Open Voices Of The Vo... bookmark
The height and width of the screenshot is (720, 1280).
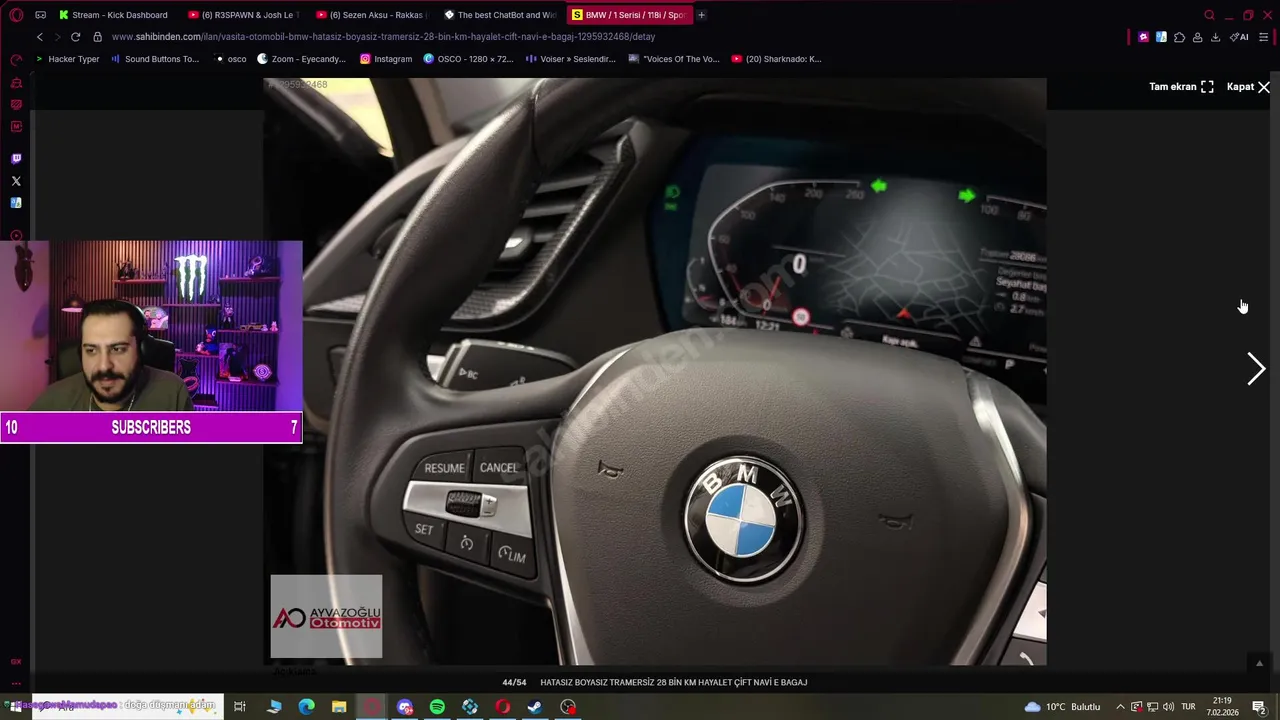[x=674, y=59]
